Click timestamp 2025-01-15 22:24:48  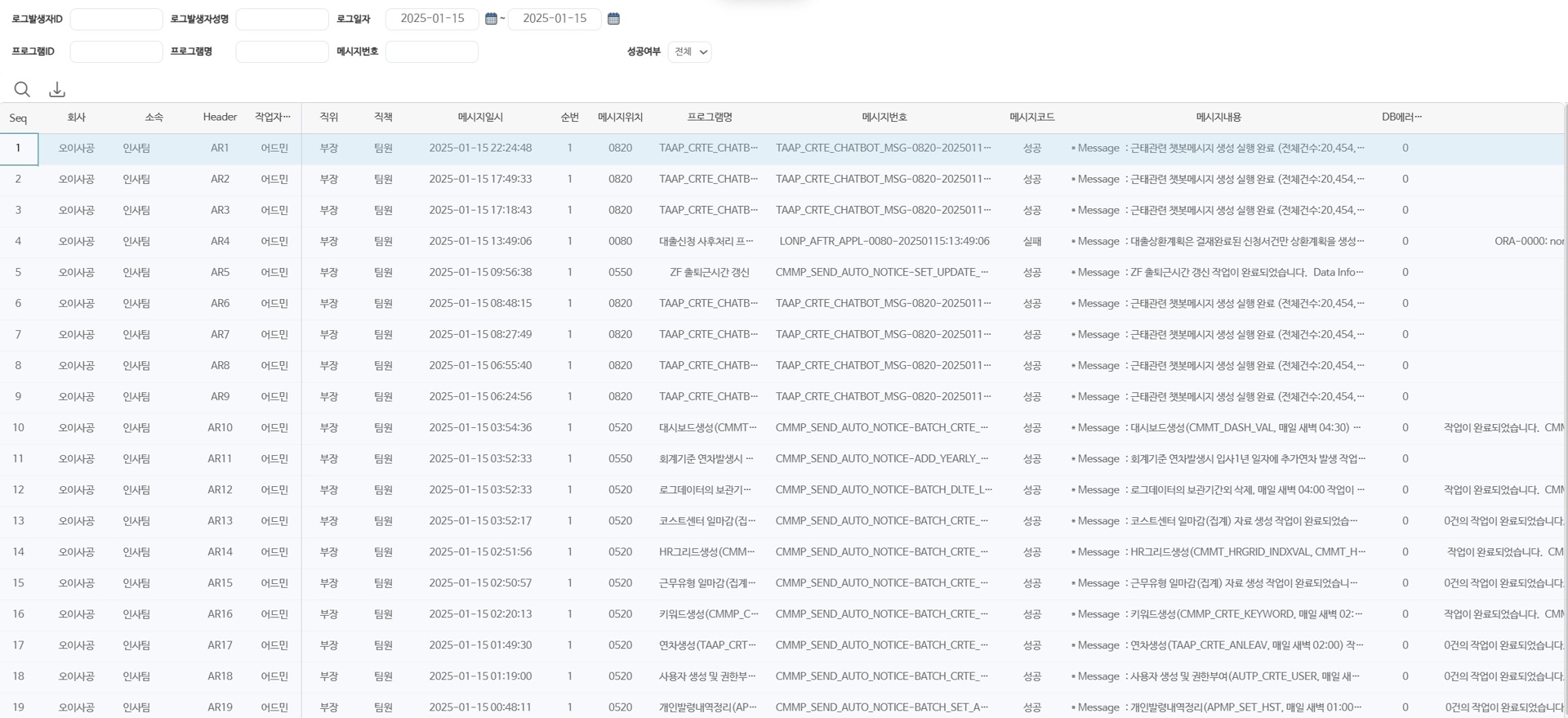[x=480, y=149]
